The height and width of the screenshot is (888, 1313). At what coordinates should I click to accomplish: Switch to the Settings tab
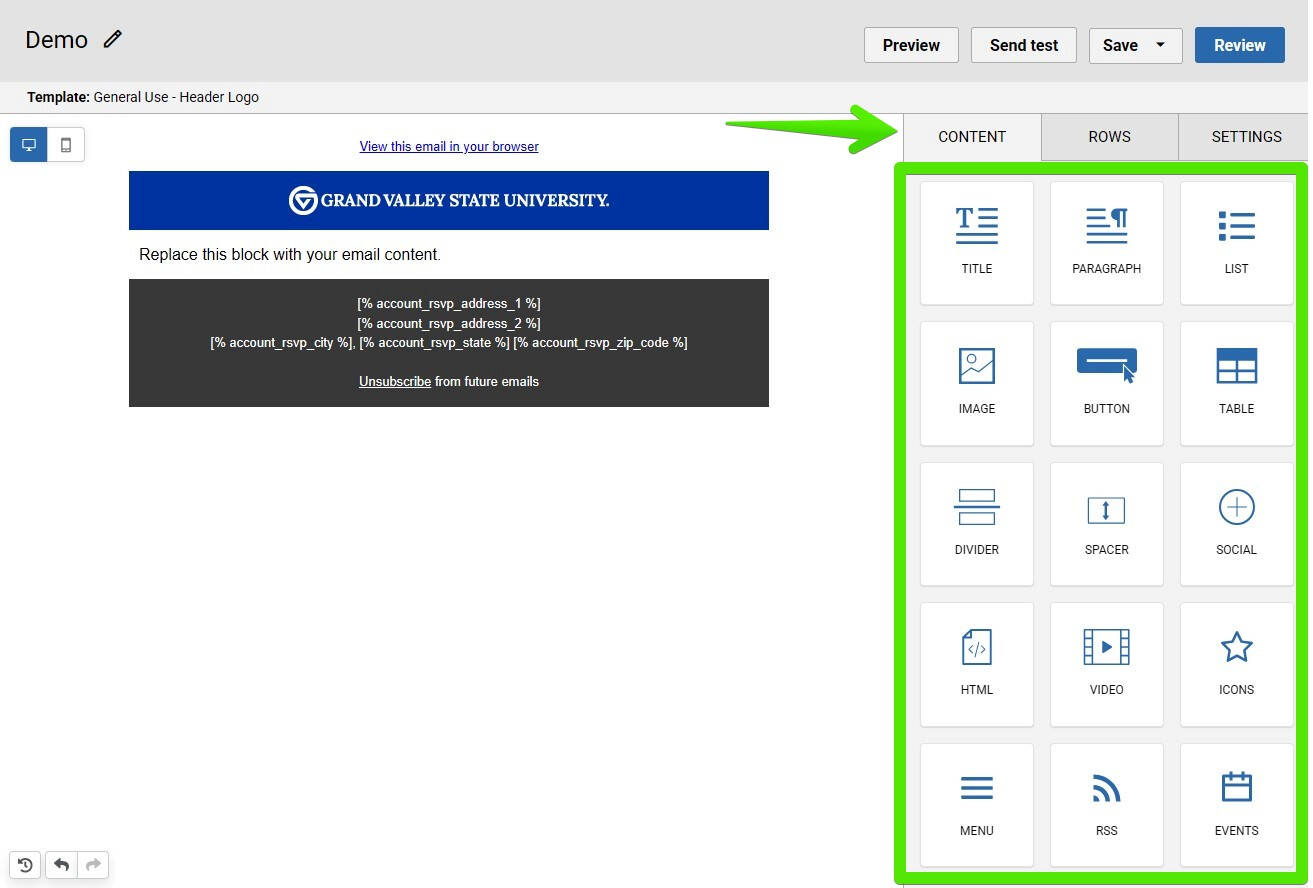click(1246, 137)
